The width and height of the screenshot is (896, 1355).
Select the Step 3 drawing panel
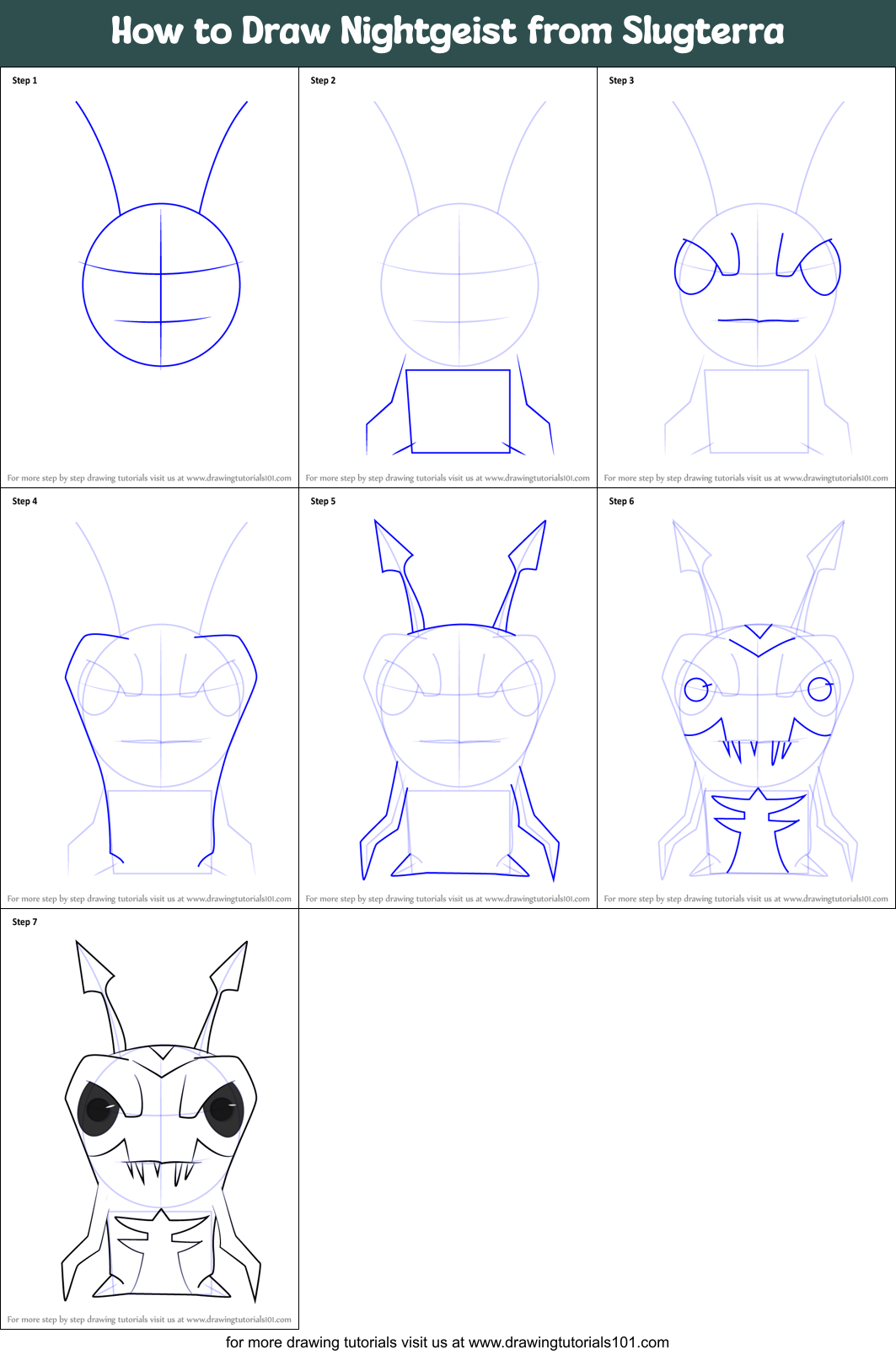(746, 277)
